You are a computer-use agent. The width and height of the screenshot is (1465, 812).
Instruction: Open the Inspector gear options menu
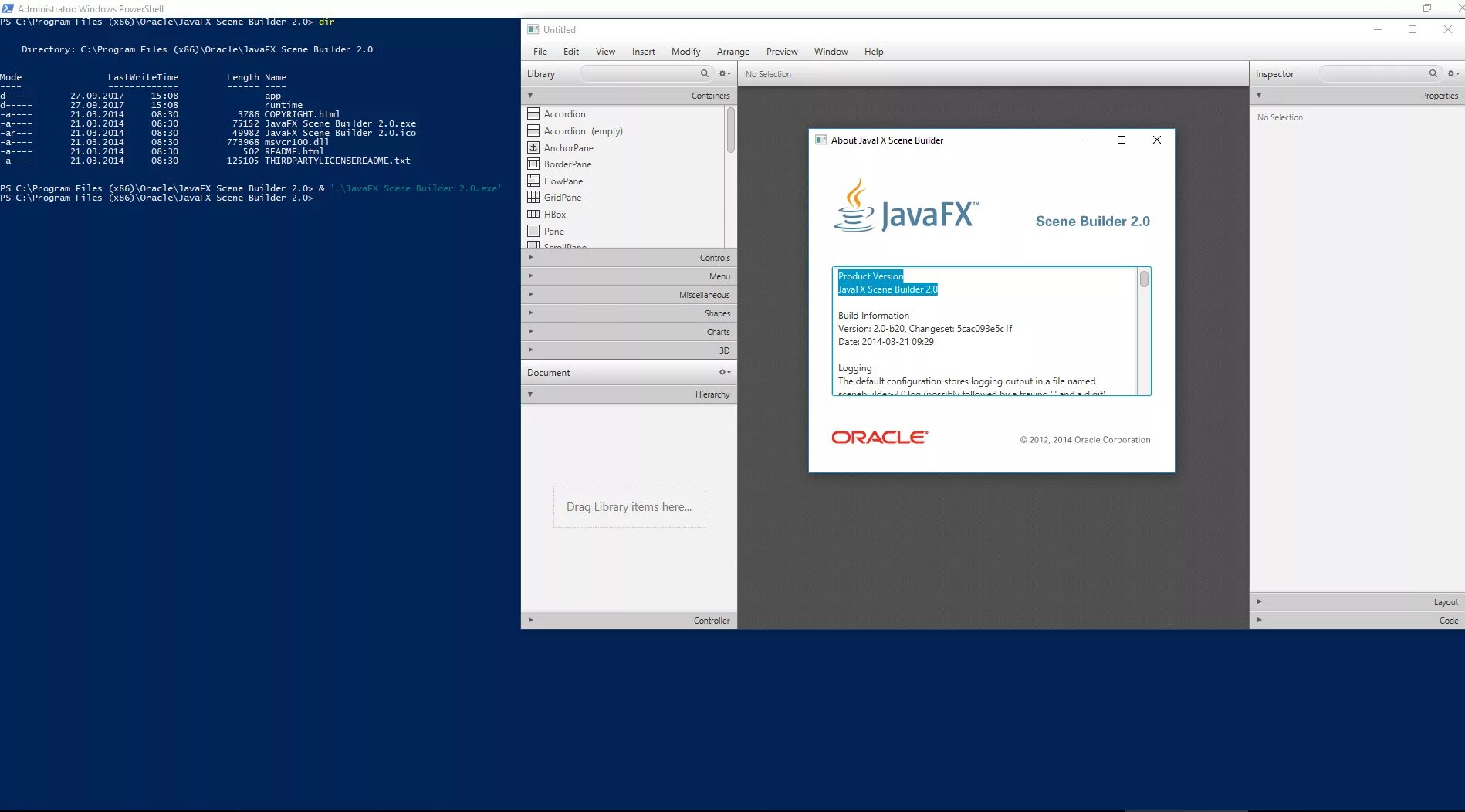[1453, 73]
